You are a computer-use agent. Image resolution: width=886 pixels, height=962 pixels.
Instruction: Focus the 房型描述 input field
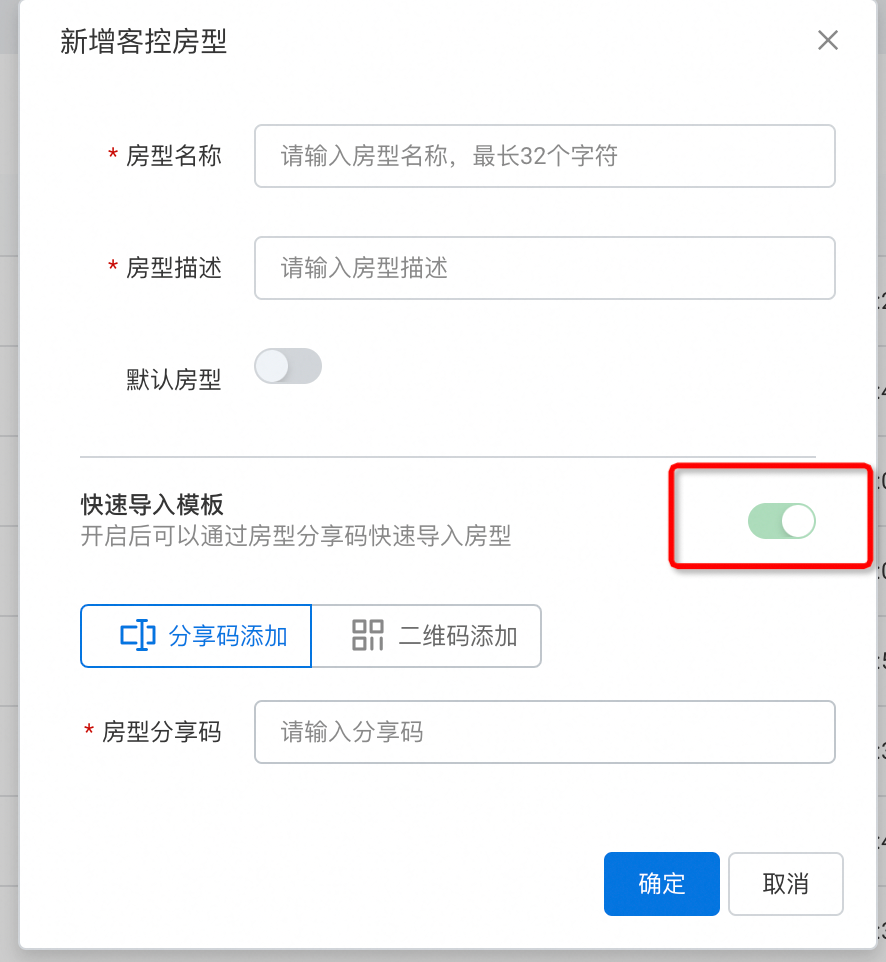(545, 268)
